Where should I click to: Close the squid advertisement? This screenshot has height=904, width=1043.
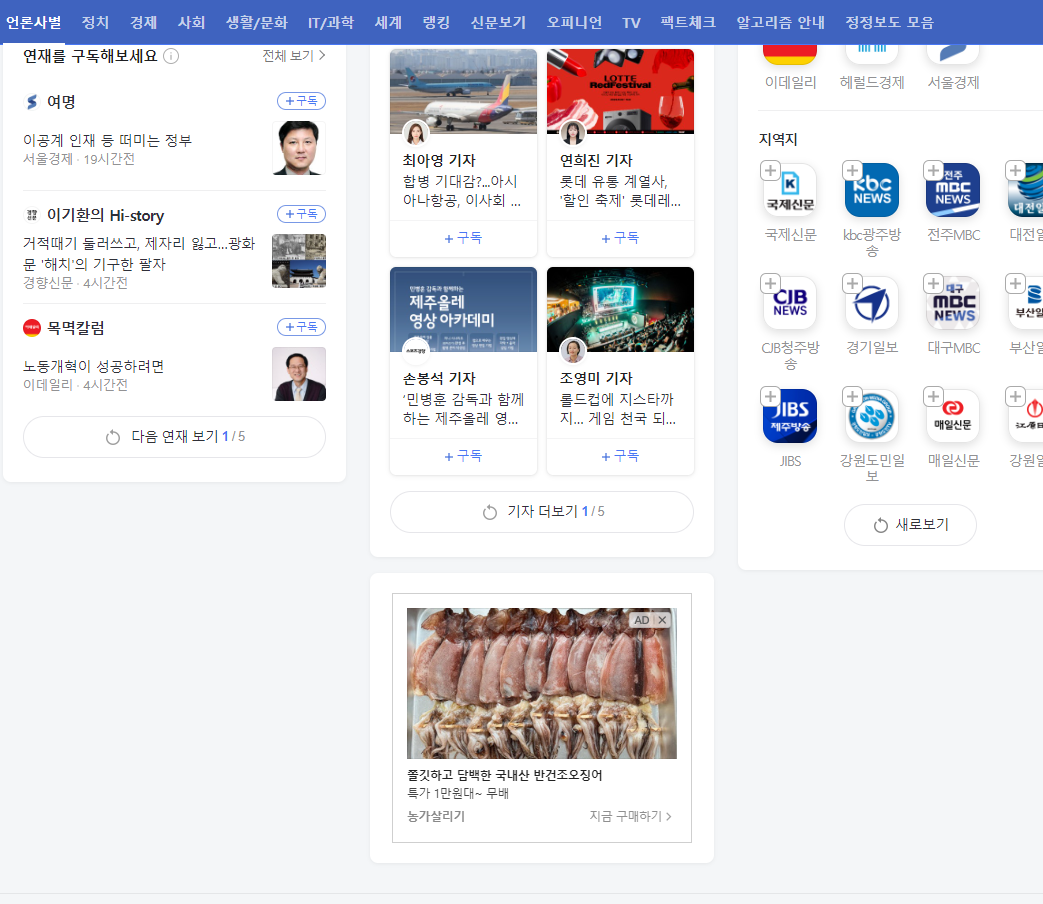(663, 620)
